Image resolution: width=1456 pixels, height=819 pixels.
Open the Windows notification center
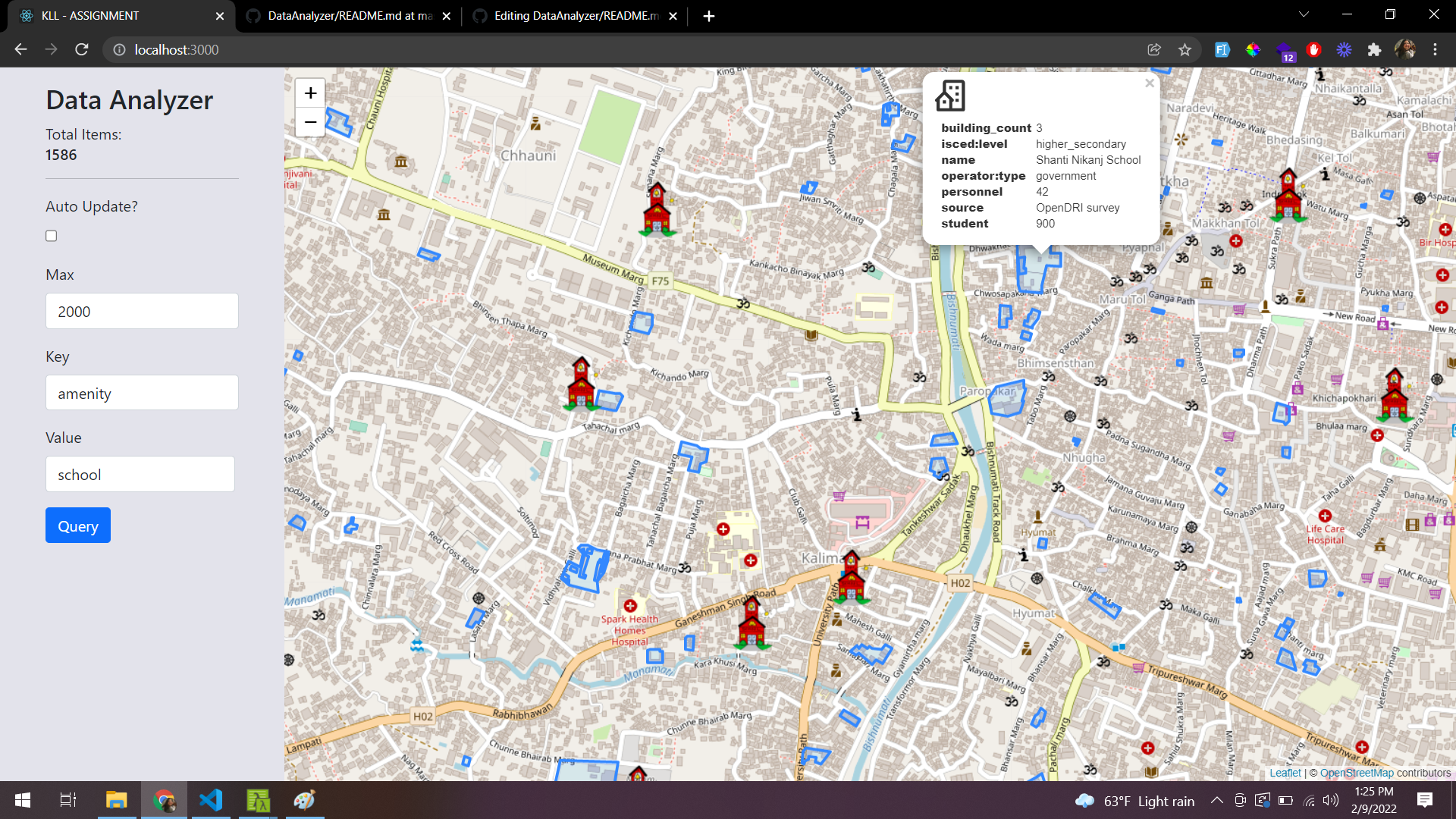[x=1425, y=800]
